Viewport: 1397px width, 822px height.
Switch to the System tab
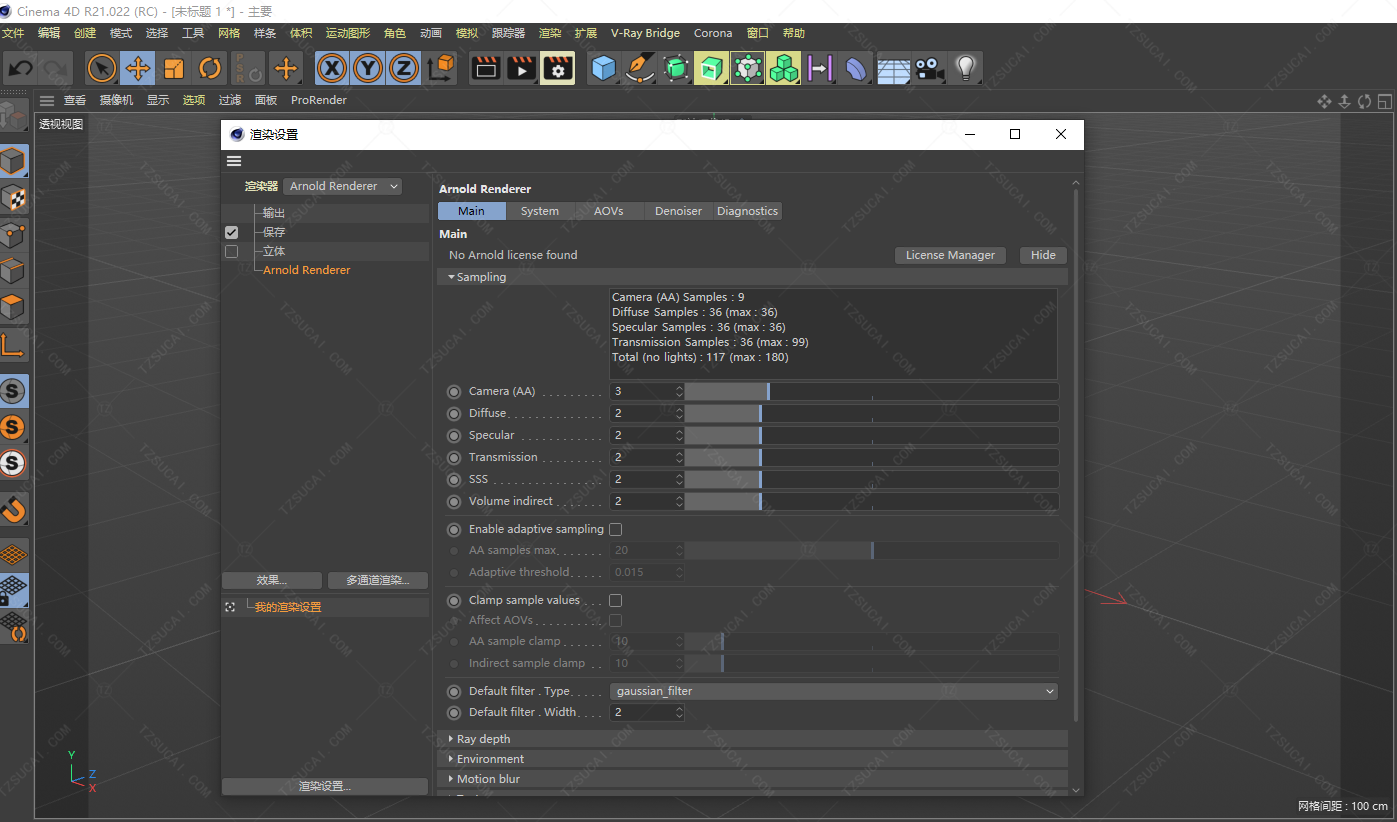pos(540,211)
